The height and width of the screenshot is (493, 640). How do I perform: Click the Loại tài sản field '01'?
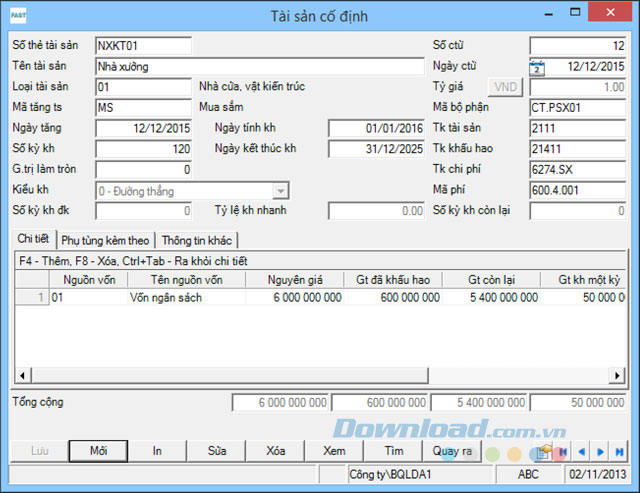[x=143, y=87]
